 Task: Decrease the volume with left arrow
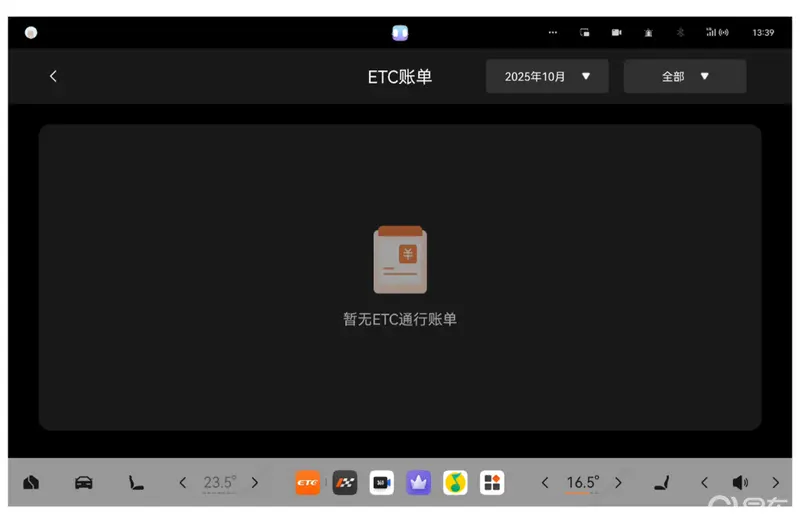pos(704,483)
